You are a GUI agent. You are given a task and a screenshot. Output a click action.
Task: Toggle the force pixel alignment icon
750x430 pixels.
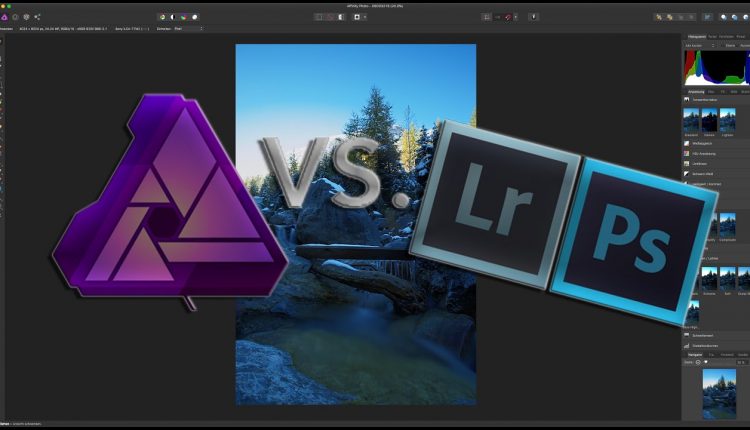[x=487, y=17]
